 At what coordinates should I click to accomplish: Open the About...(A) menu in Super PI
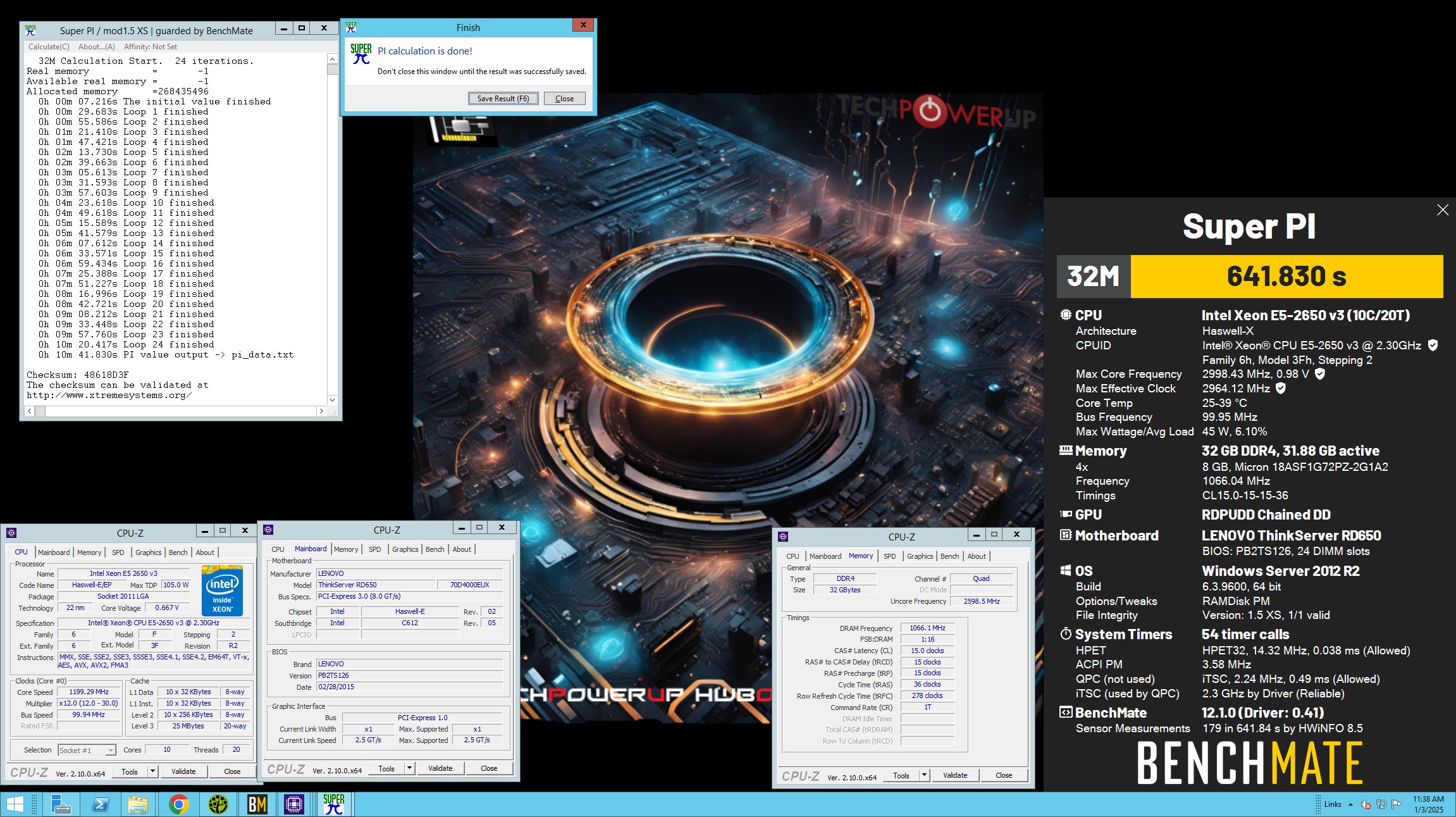97,46
